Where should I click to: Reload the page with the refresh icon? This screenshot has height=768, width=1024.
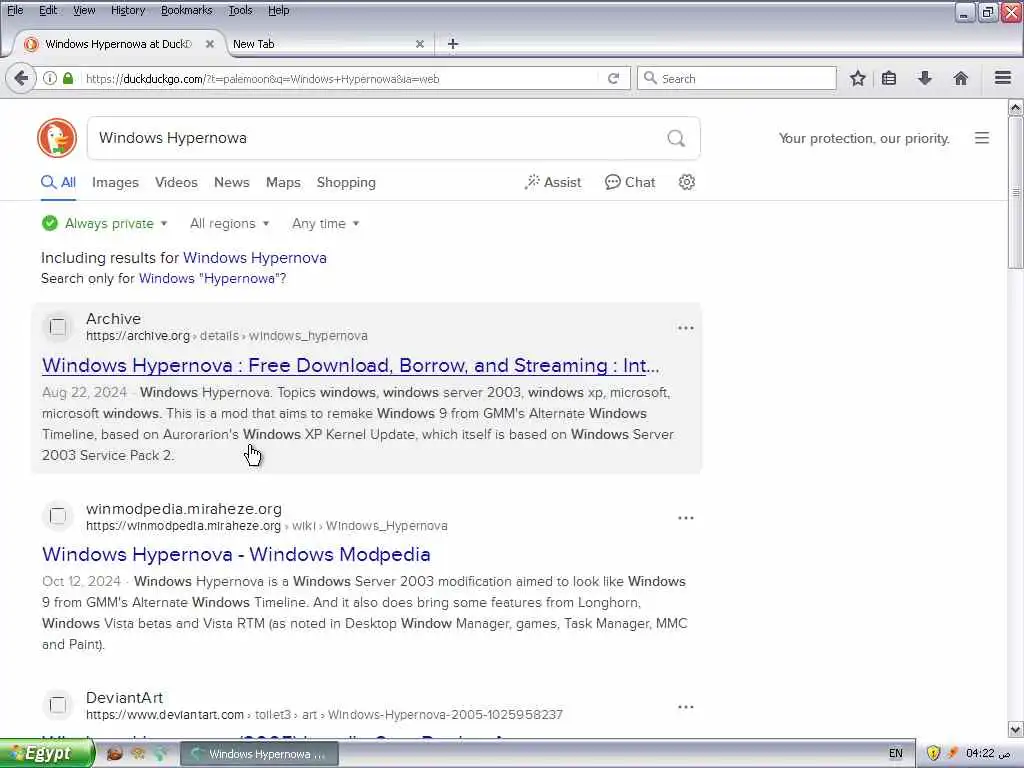pyautogui.click(x=613, y=78)
